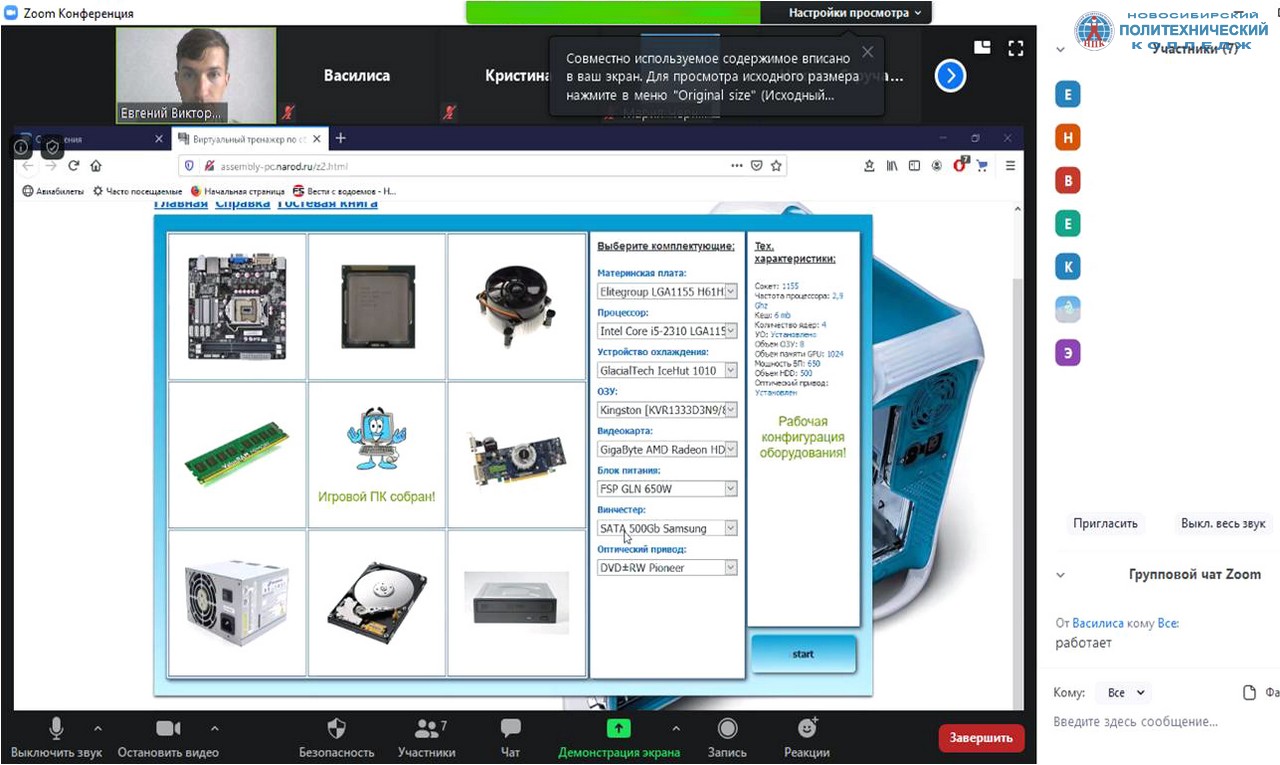This screenshot has height=765, width=1280.
Task: Open Реакции emoji menu
Action: pos(807,739)
